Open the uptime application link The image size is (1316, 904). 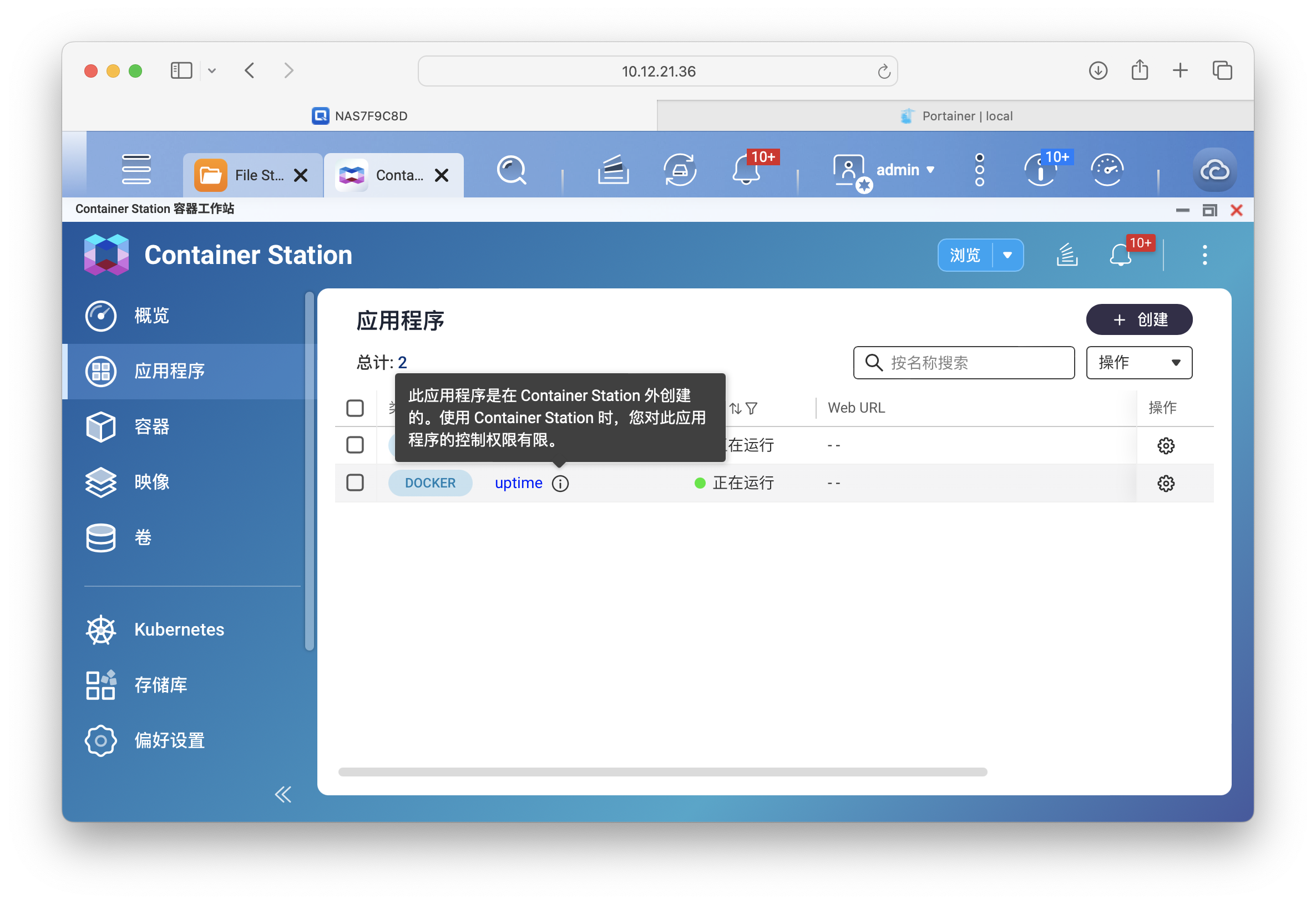coord(518,483)
